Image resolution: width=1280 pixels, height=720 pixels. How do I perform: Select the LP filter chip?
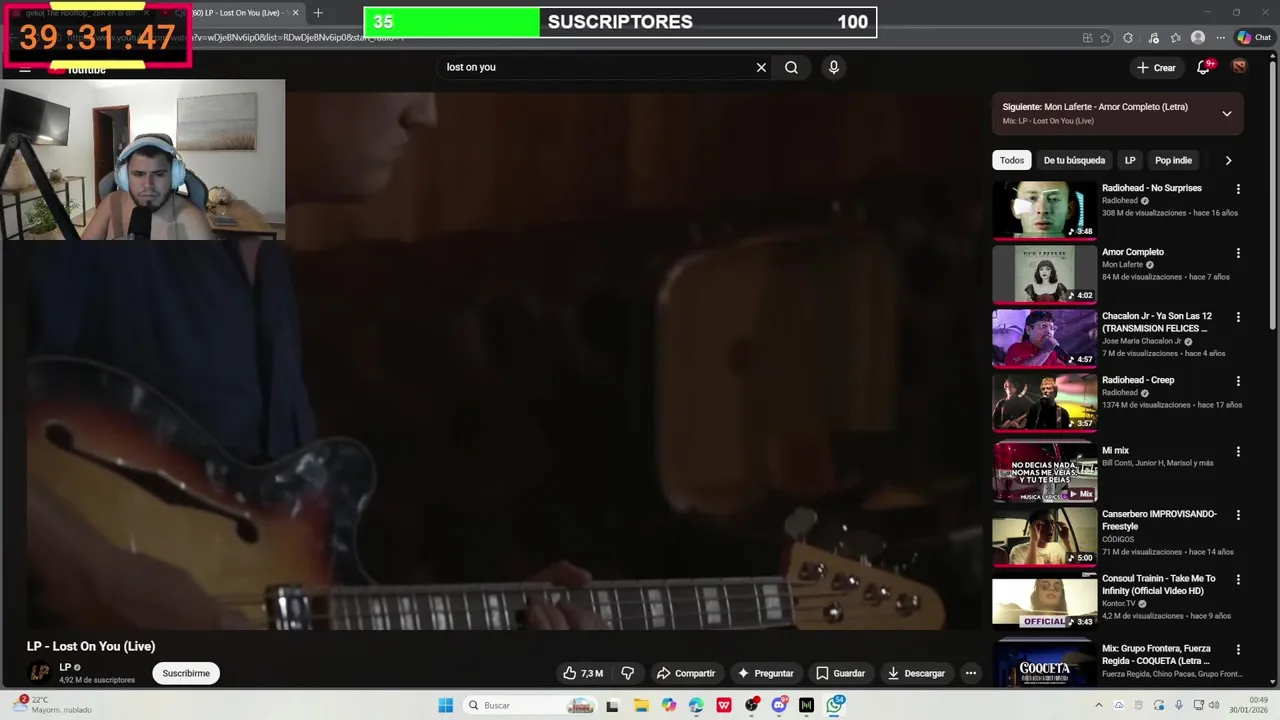pos(1130,160)
